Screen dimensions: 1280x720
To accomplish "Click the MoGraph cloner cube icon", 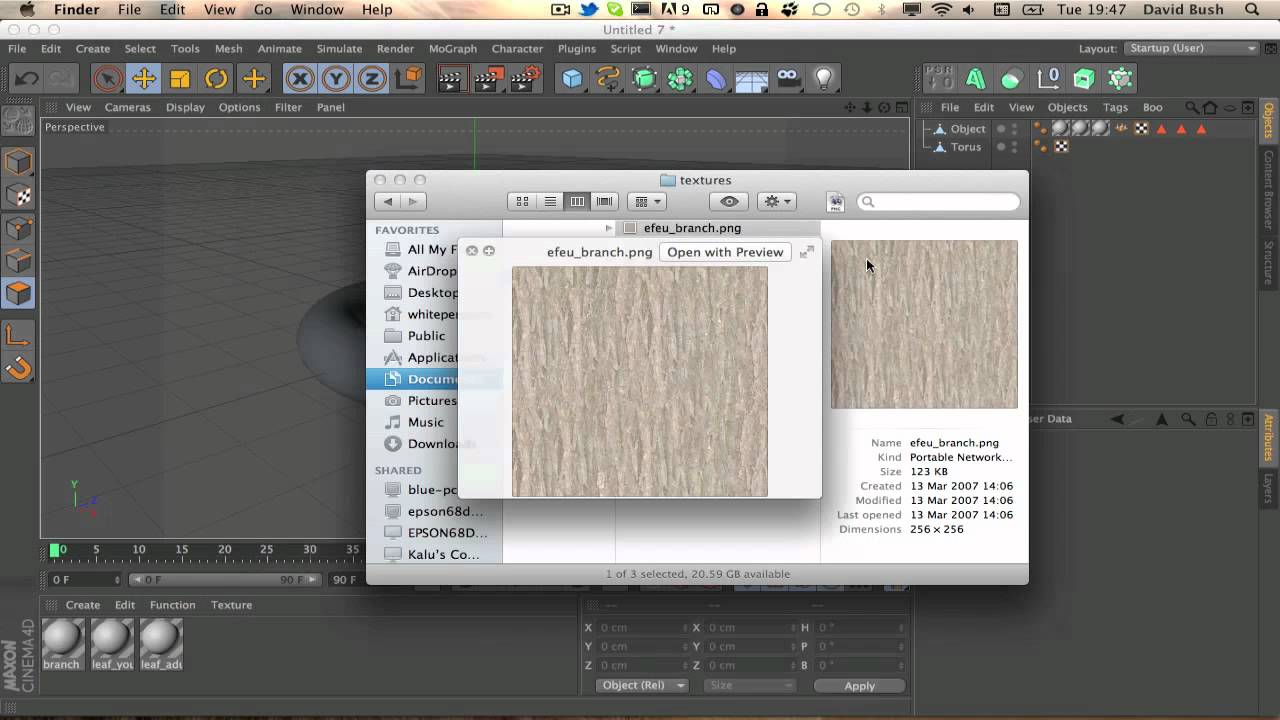I will 1120,78.
